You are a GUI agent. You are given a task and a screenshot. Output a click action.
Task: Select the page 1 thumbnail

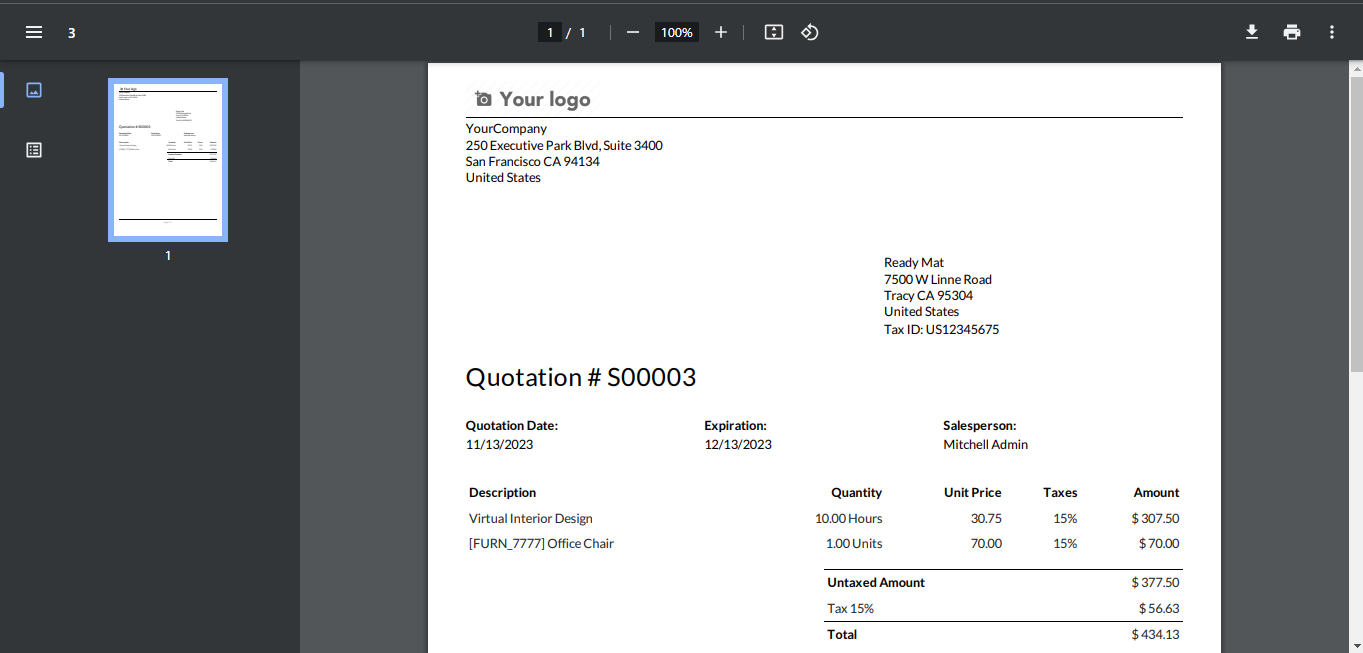168,160
